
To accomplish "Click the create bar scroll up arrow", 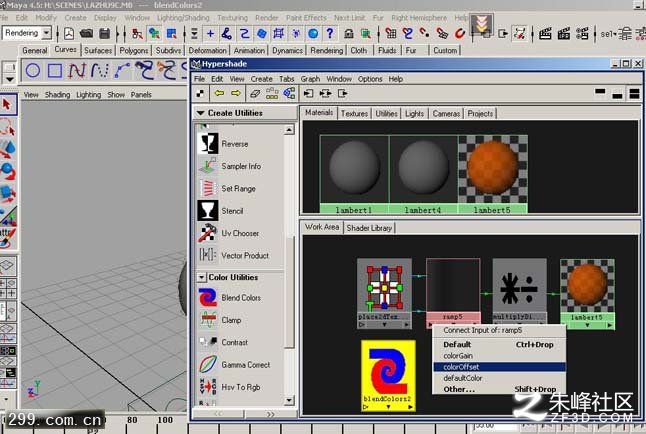I will (x=289, y=130).
